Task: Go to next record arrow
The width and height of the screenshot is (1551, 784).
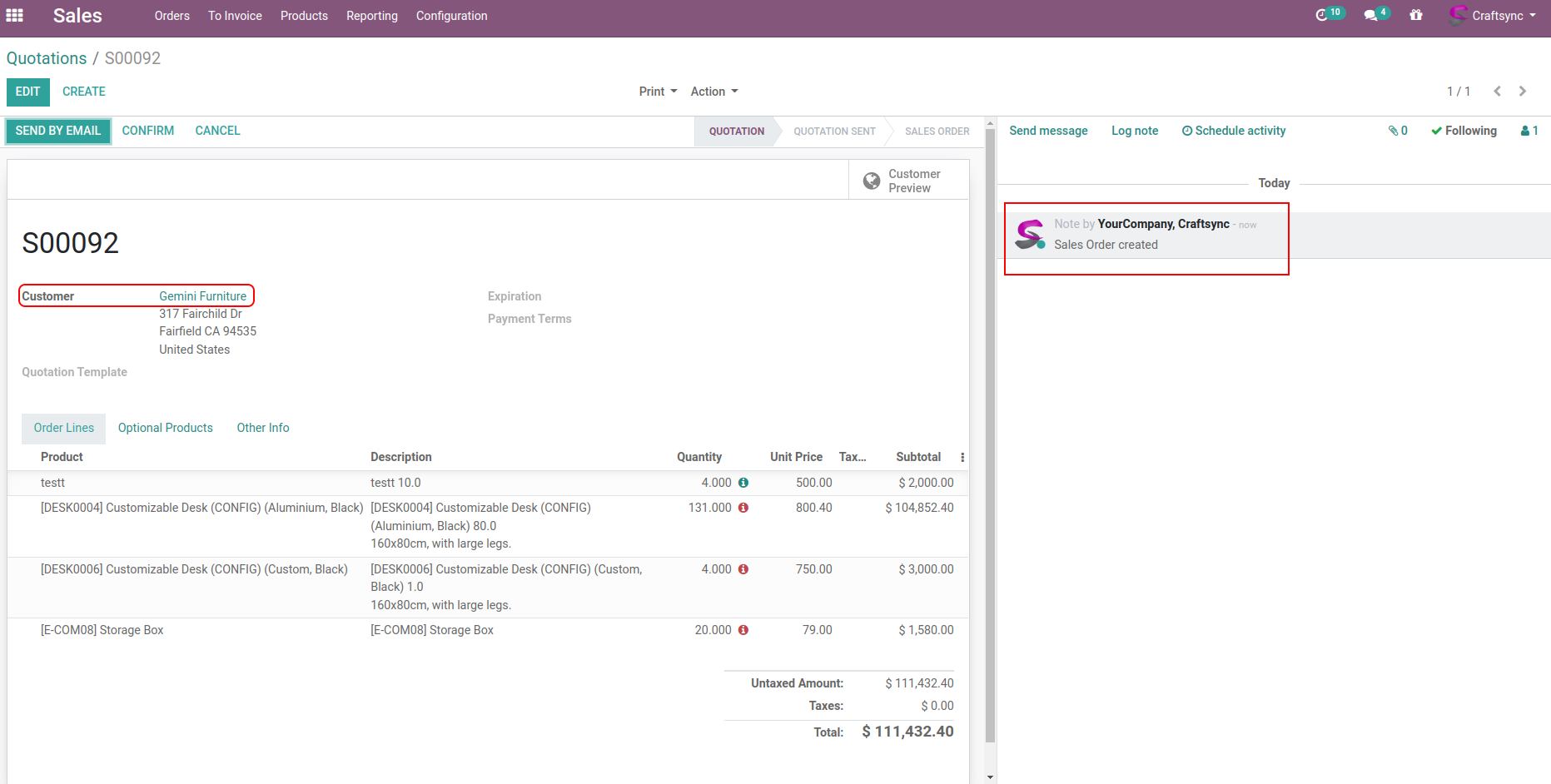Action: 1523,92
